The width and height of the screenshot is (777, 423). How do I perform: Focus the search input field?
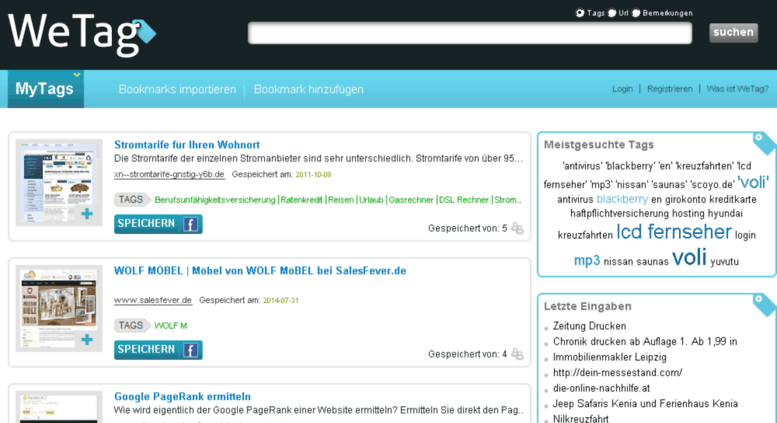tap(470, 33)
